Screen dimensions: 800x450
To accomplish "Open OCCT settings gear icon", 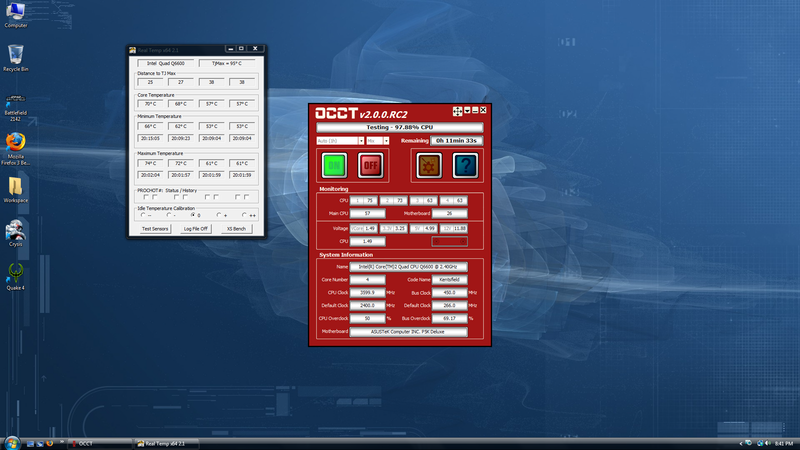I will pyautogui.click(x=429, y=165).
